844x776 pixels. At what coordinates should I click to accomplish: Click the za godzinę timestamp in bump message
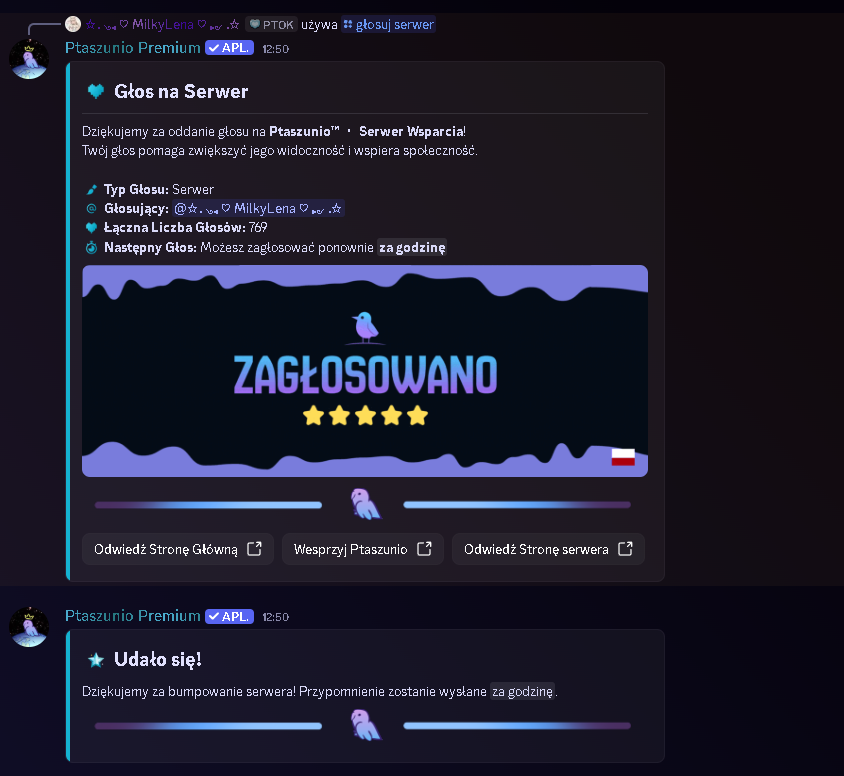point(522,692)
